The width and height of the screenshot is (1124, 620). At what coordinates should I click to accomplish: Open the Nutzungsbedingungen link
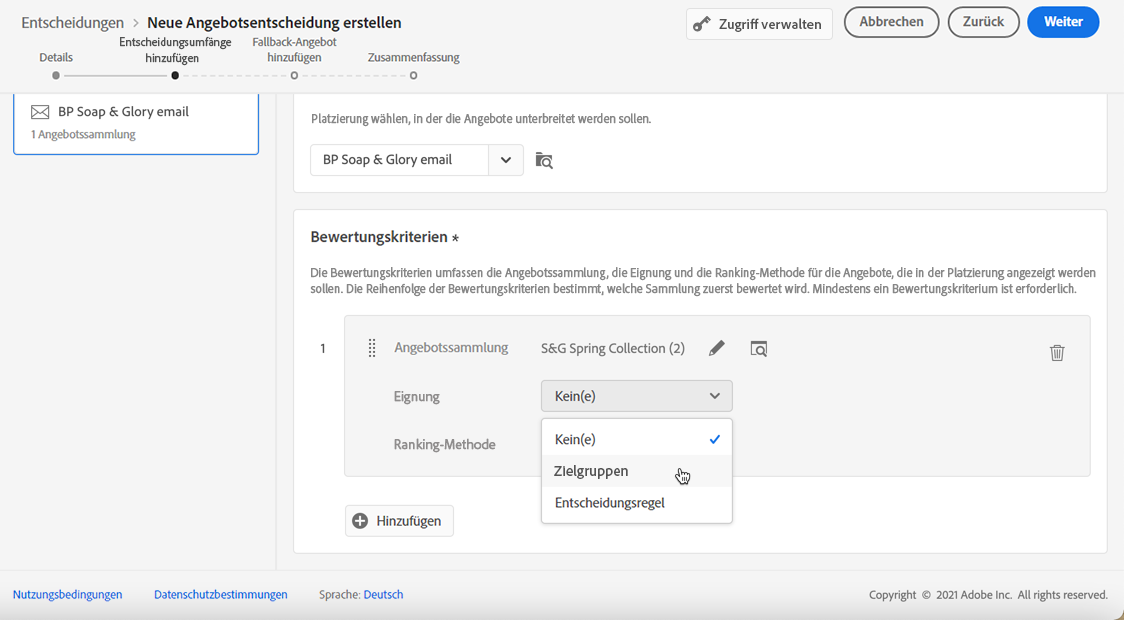(68, 594)
